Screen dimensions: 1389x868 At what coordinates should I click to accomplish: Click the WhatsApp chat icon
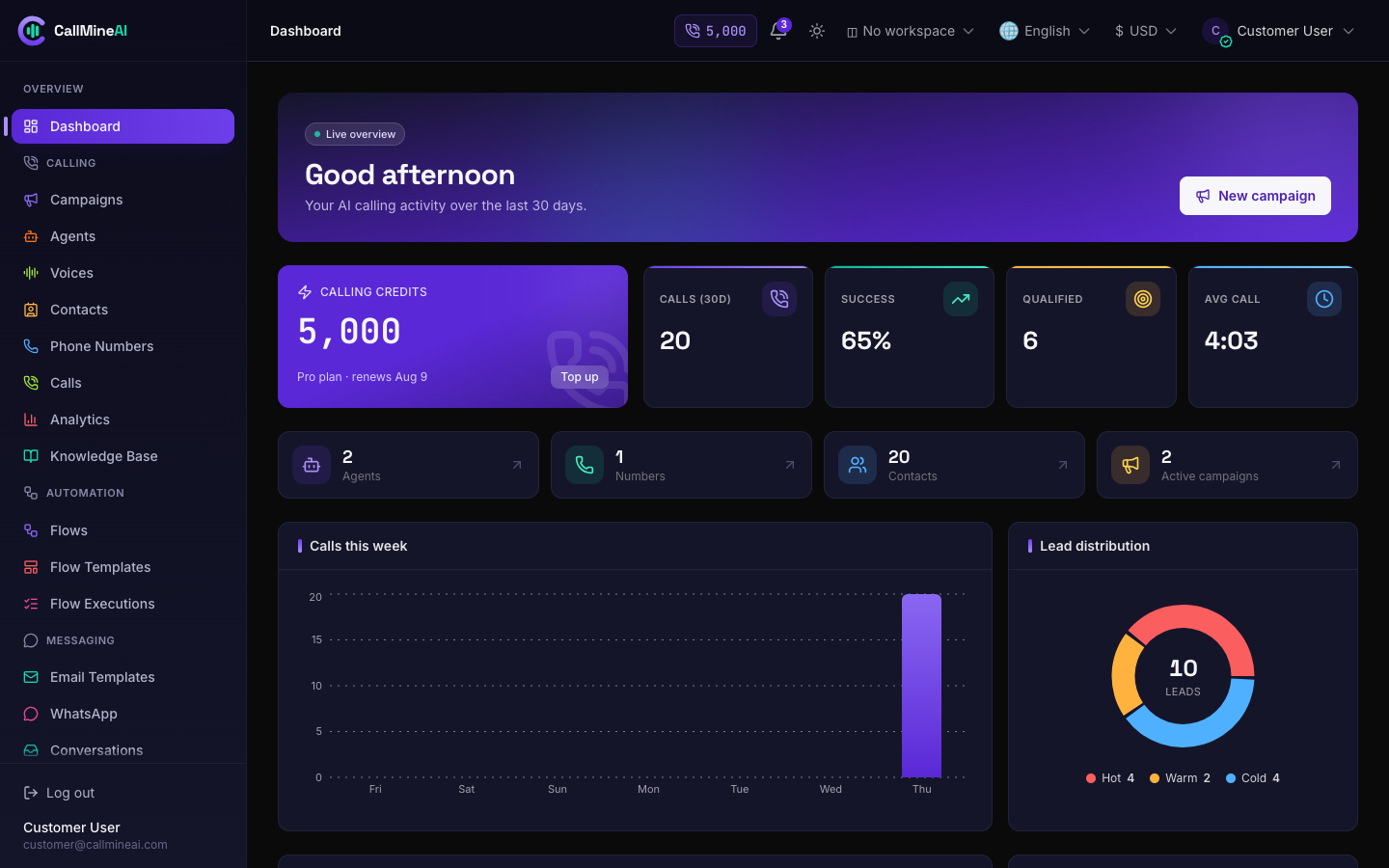[x=31, y=714]
